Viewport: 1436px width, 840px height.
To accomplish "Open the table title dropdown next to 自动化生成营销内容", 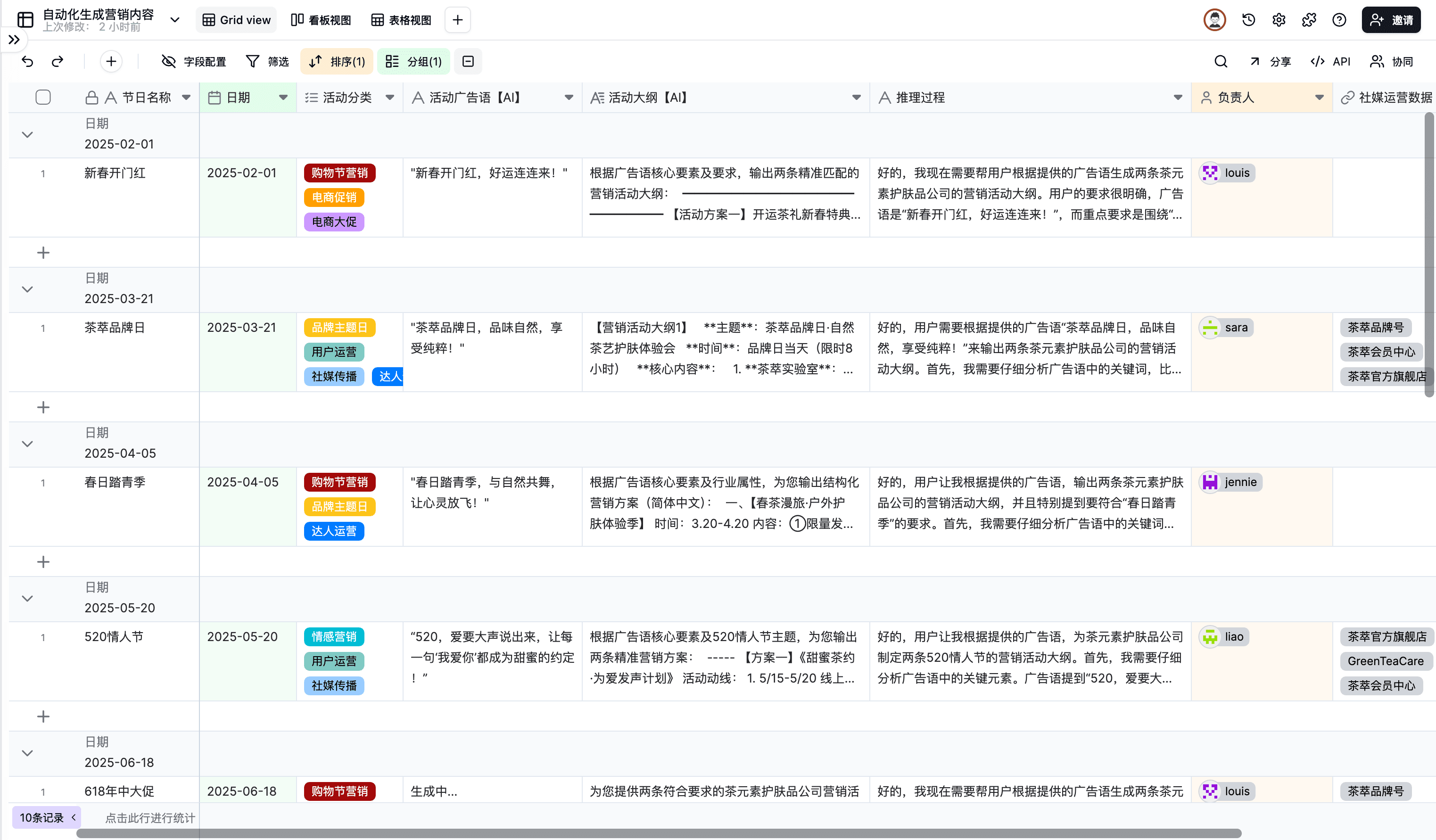I will [174, 19].
